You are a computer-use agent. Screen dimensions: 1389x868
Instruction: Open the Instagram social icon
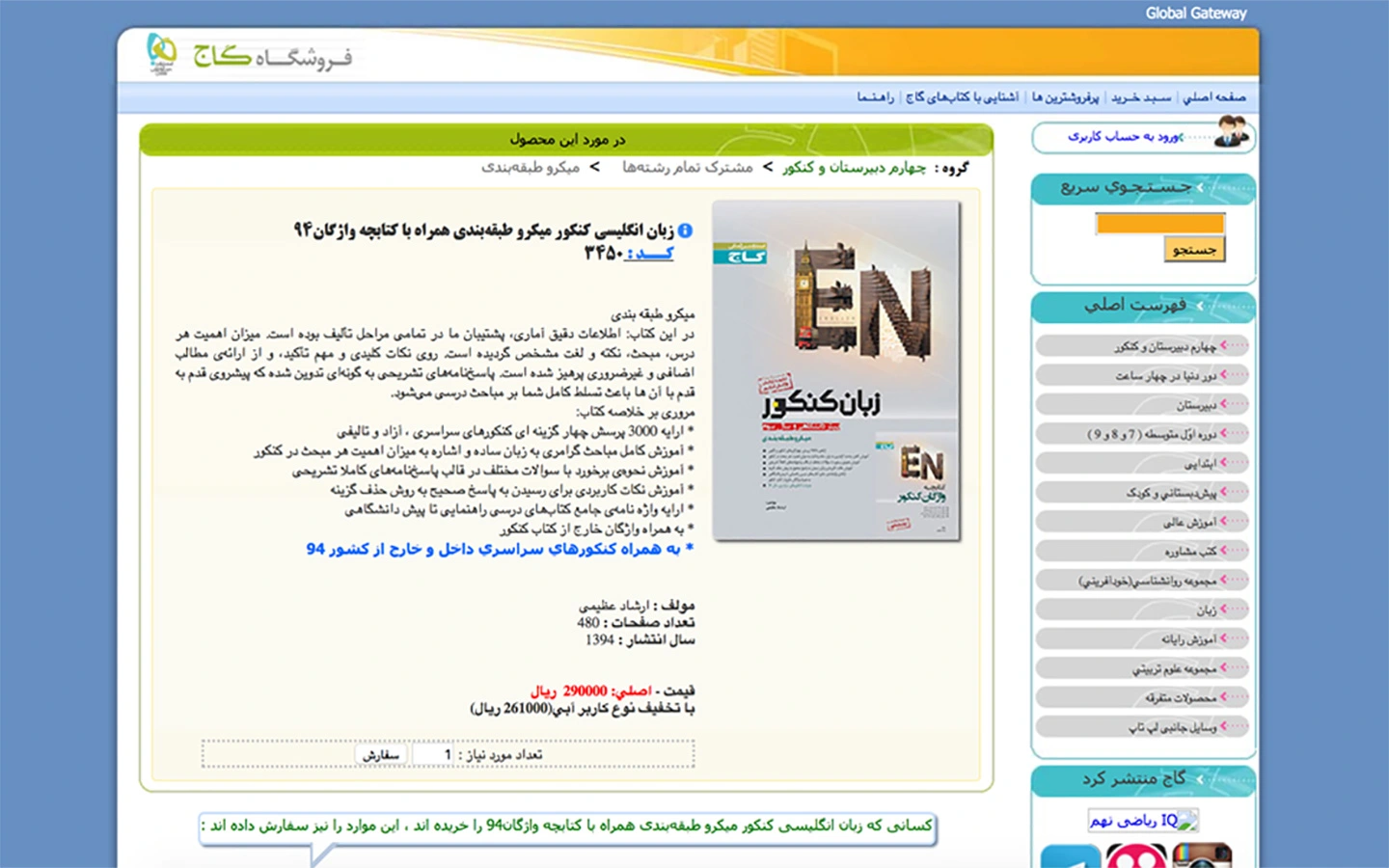click(1201, 856)
